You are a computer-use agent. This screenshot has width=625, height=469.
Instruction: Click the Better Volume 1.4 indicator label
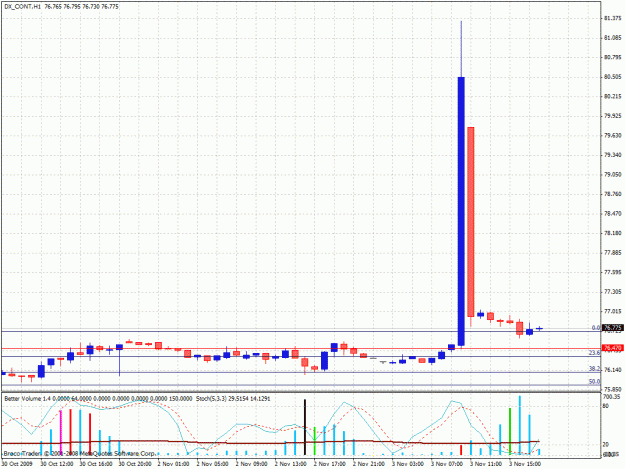tap(28, 398)
